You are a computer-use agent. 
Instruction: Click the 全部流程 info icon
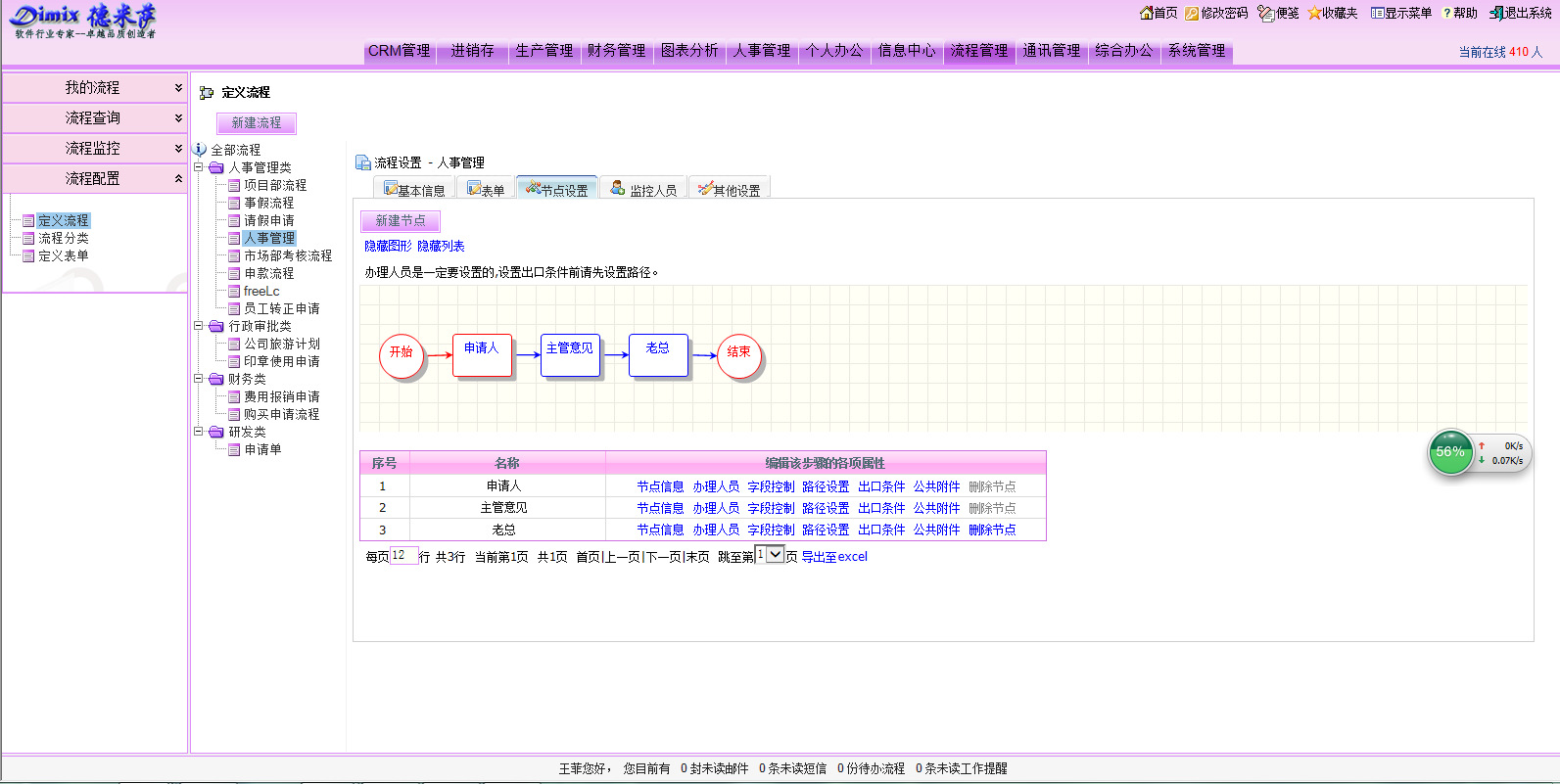pyautogui.click(x=200, y=150)
